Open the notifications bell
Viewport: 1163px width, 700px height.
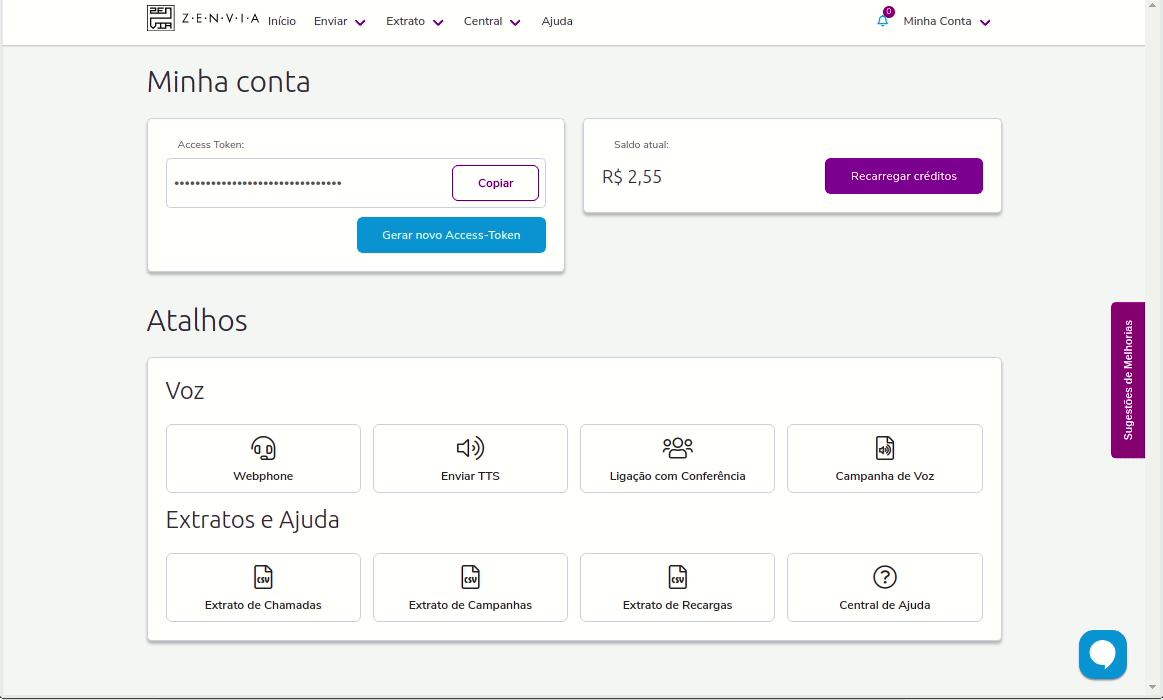[883, 21]
